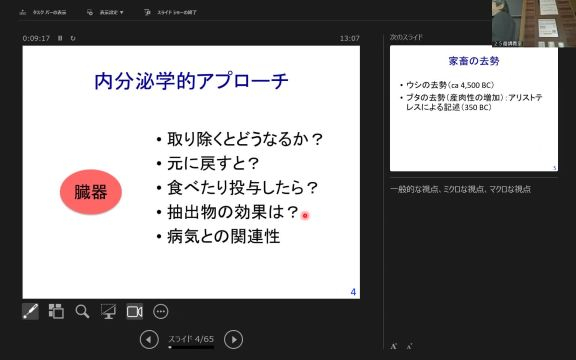The width and height of the screenshot is (576, 360).
Task: Click the 次のスライド label
Action: (x=406, y=37)
